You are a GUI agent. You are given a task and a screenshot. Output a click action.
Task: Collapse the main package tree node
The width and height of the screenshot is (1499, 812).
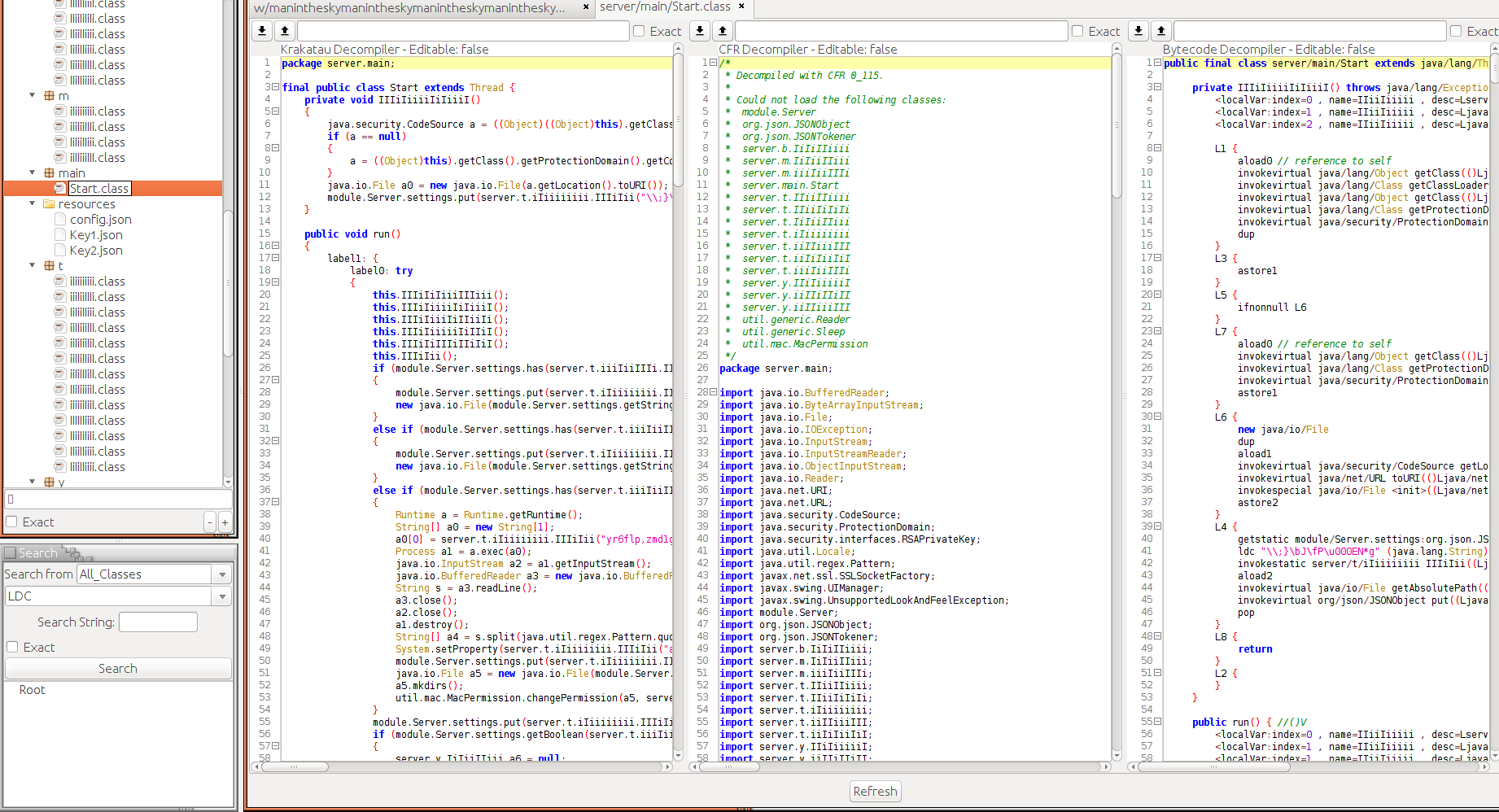33,172
